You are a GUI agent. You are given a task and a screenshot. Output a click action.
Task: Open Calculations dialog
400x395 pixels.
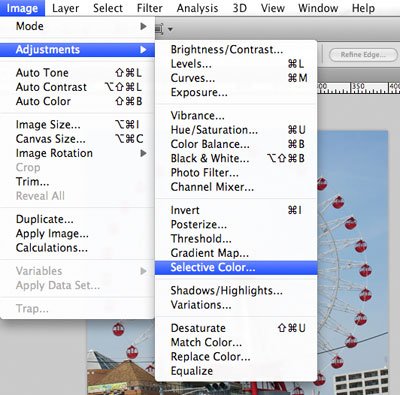point(77,248)
